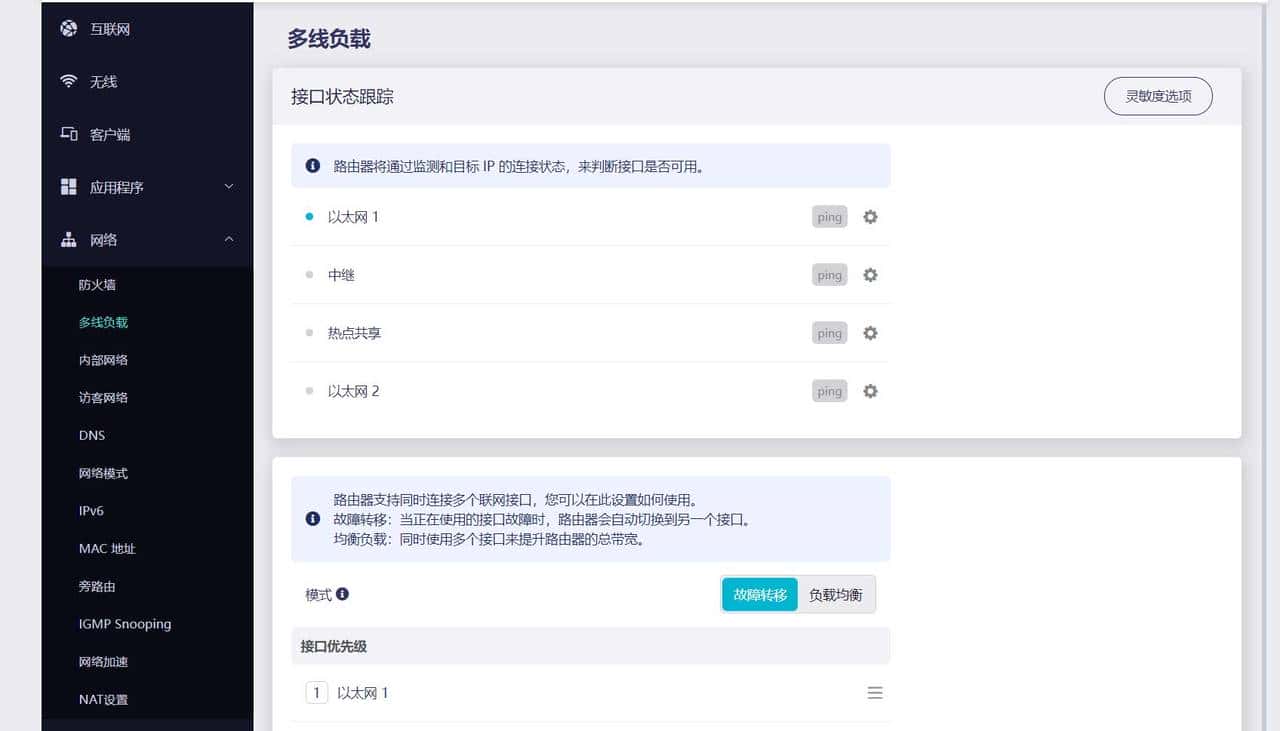Collapse the 网络 section in sidebar

click(x=229, y=240)
